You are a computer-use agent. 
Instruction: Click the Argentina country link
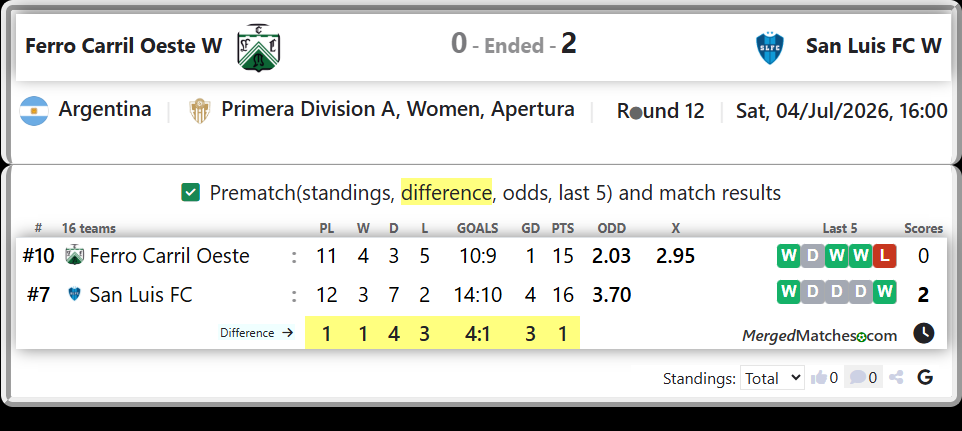pos(105,110)
